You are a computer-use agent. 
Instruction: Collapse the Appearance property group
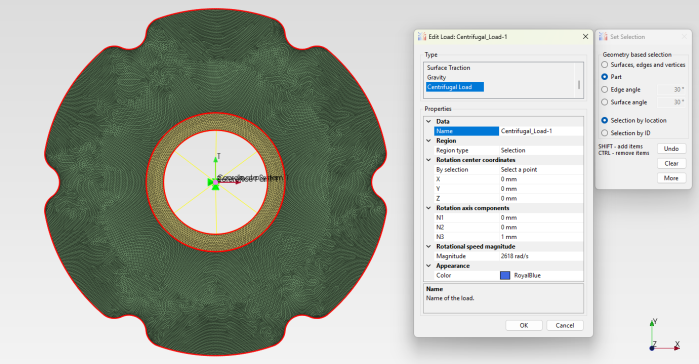(428, 266)
